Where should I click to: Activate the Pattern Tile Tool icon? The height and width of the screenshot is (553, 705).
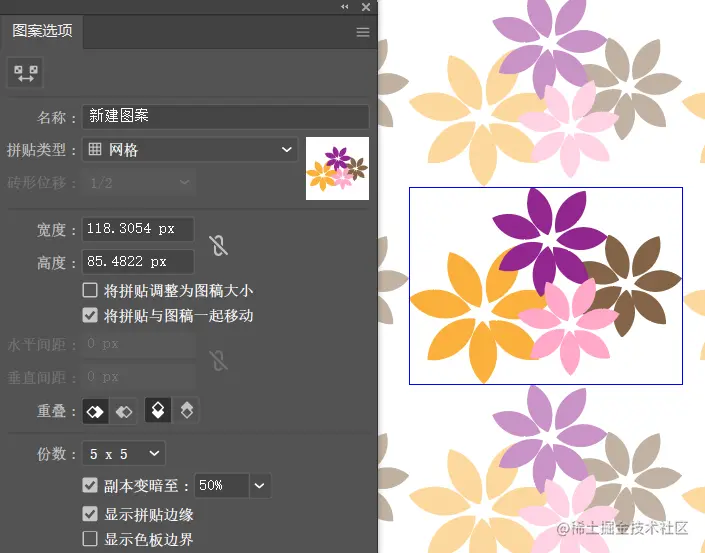(x=25, y=72)
